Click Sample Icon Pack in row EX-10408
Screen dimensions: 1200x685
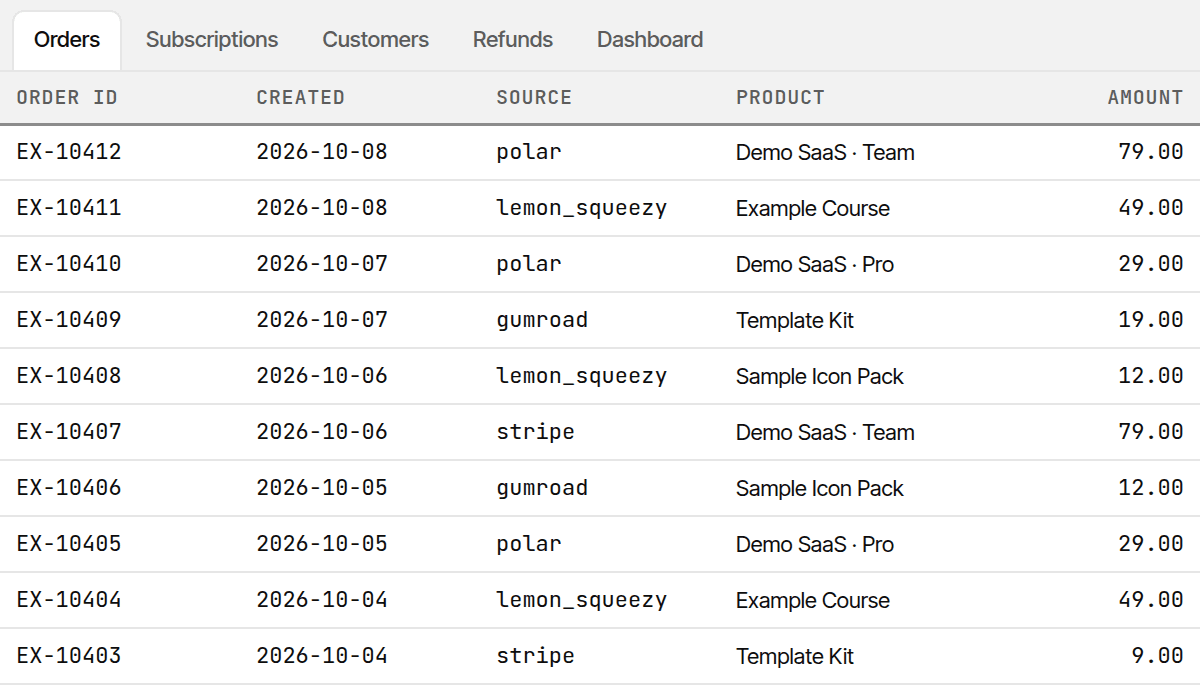coord(820,376)
